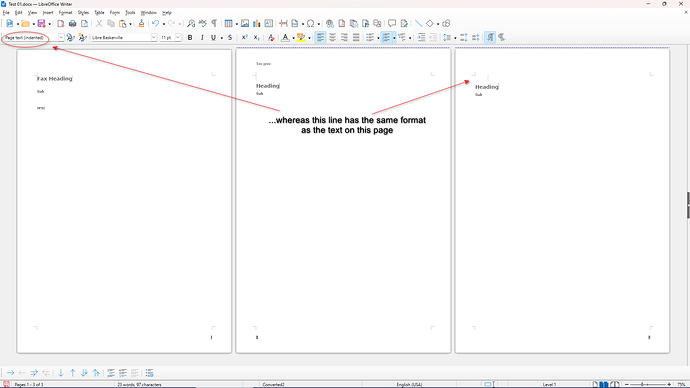Export directly as PDF
The height and width of the screenshot is (388, 690).
click(x=61, y=23)
